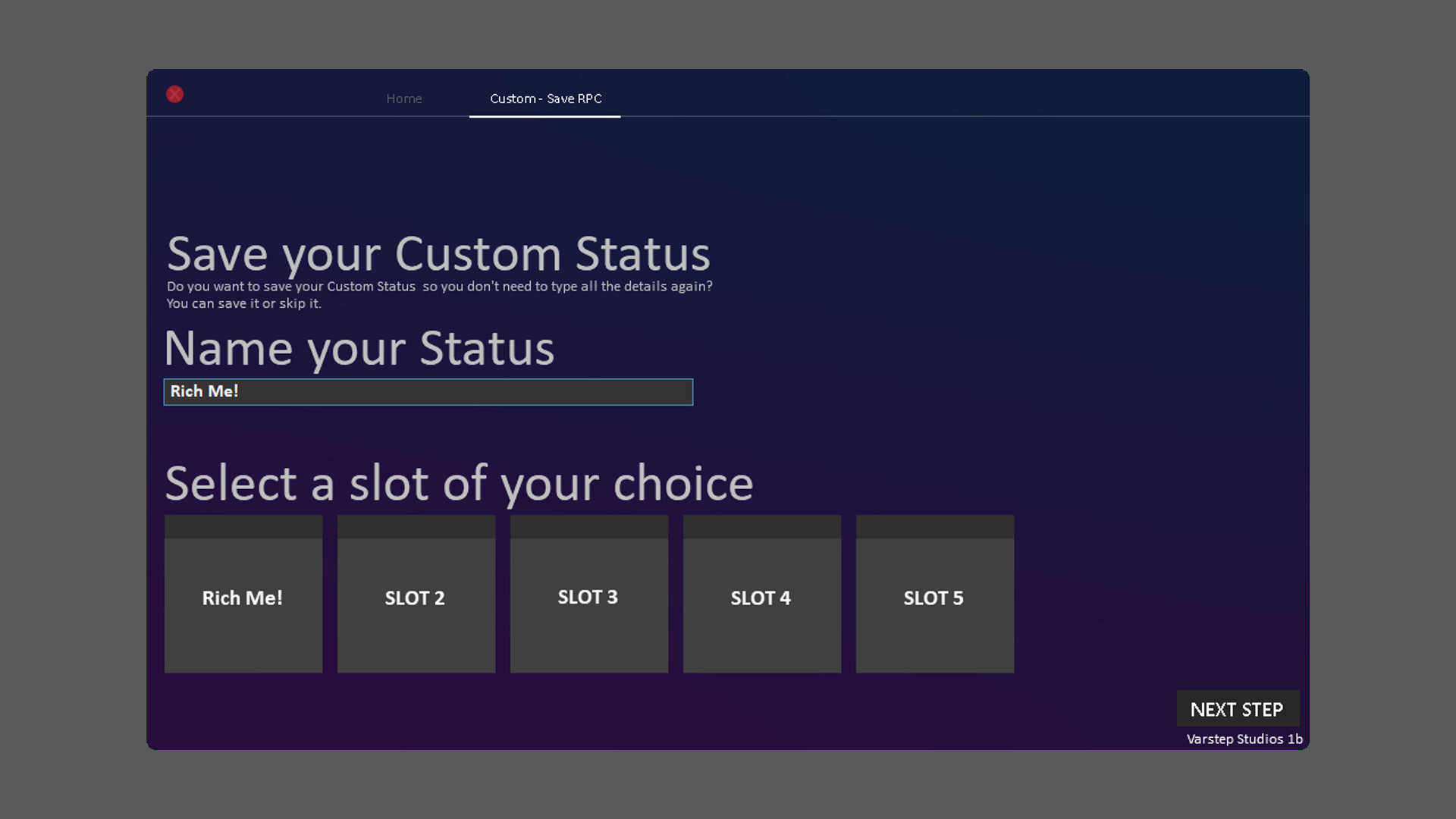The width and height of the screenshot is (1456, 819).
Task: Click the Name your Status heading
Action: click(359, 349)
